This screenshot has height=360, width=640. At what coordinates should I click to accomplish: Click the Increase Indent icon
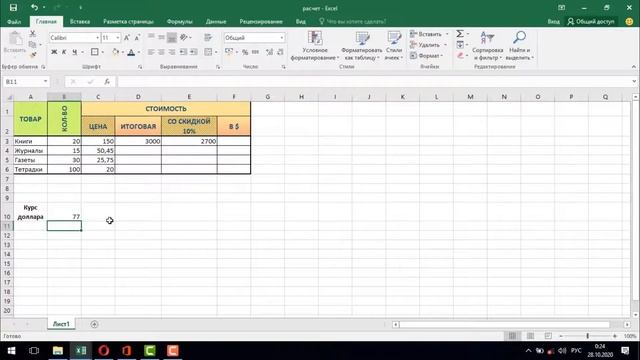pos(194,52)
